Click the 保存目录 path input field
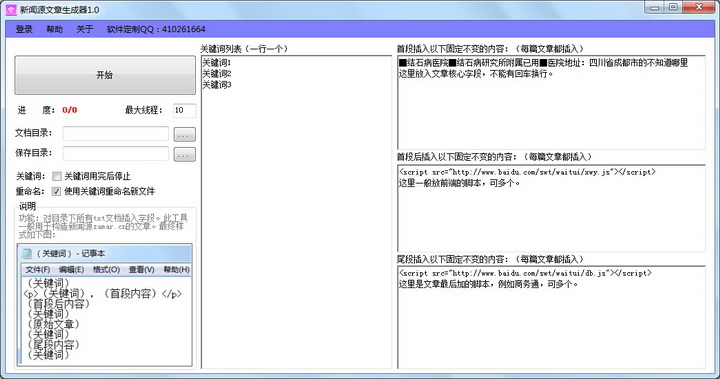The height and width of the screenshot is (379, 720). pyautogui.click(x=116, y=153)
